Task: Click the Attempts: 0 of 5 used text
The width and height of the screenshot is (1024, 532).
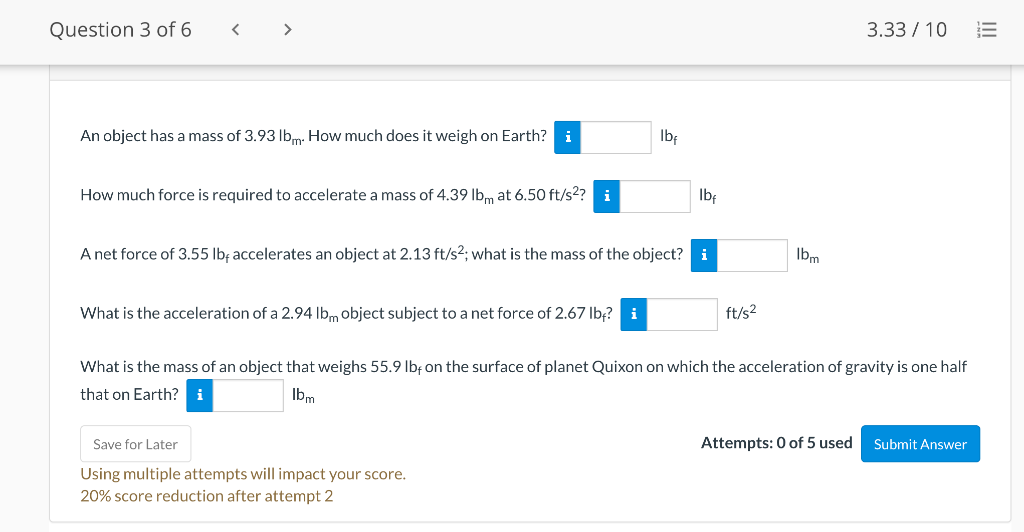Action: coord(776,443)
